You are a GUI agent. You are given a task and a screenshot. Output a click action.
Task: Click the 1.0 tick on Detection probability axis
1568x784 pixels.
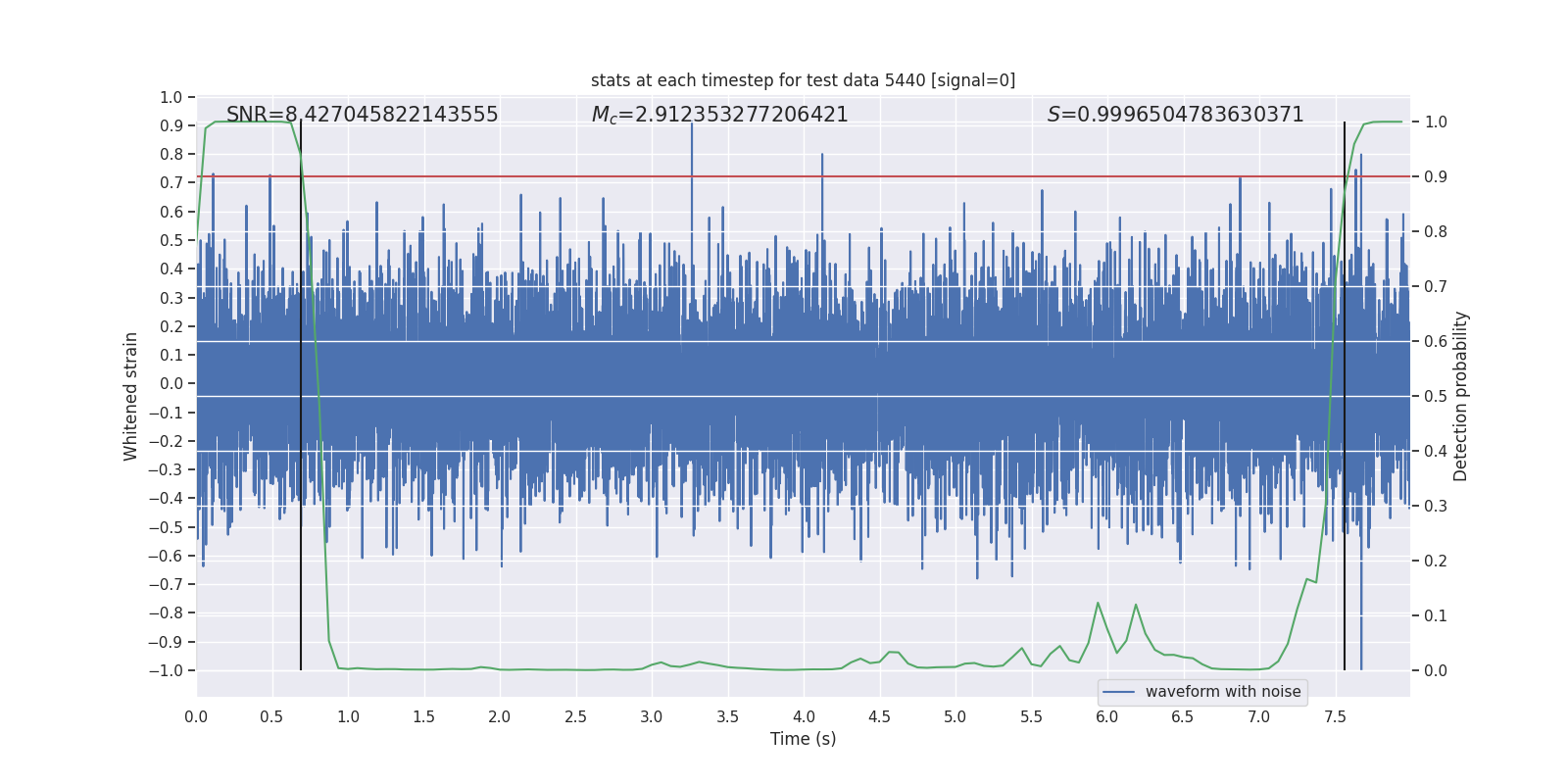[x=1436, y=122]
